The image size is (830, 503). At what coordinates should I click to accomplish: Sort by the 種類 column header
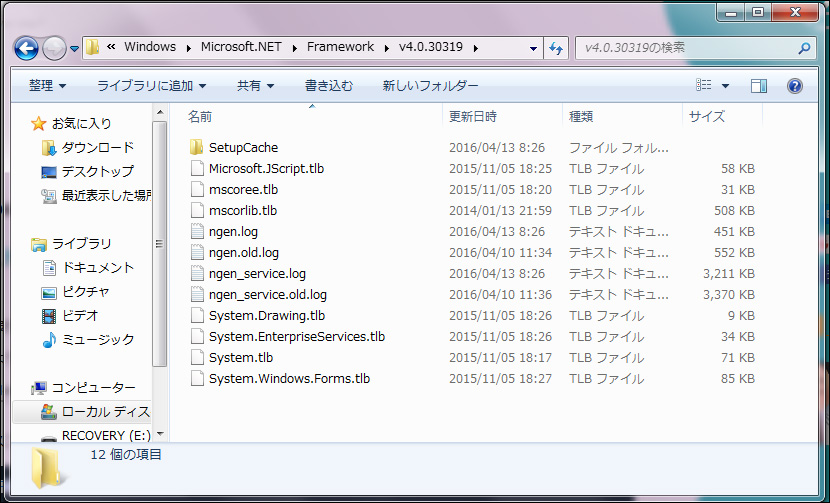pos(623,116)
